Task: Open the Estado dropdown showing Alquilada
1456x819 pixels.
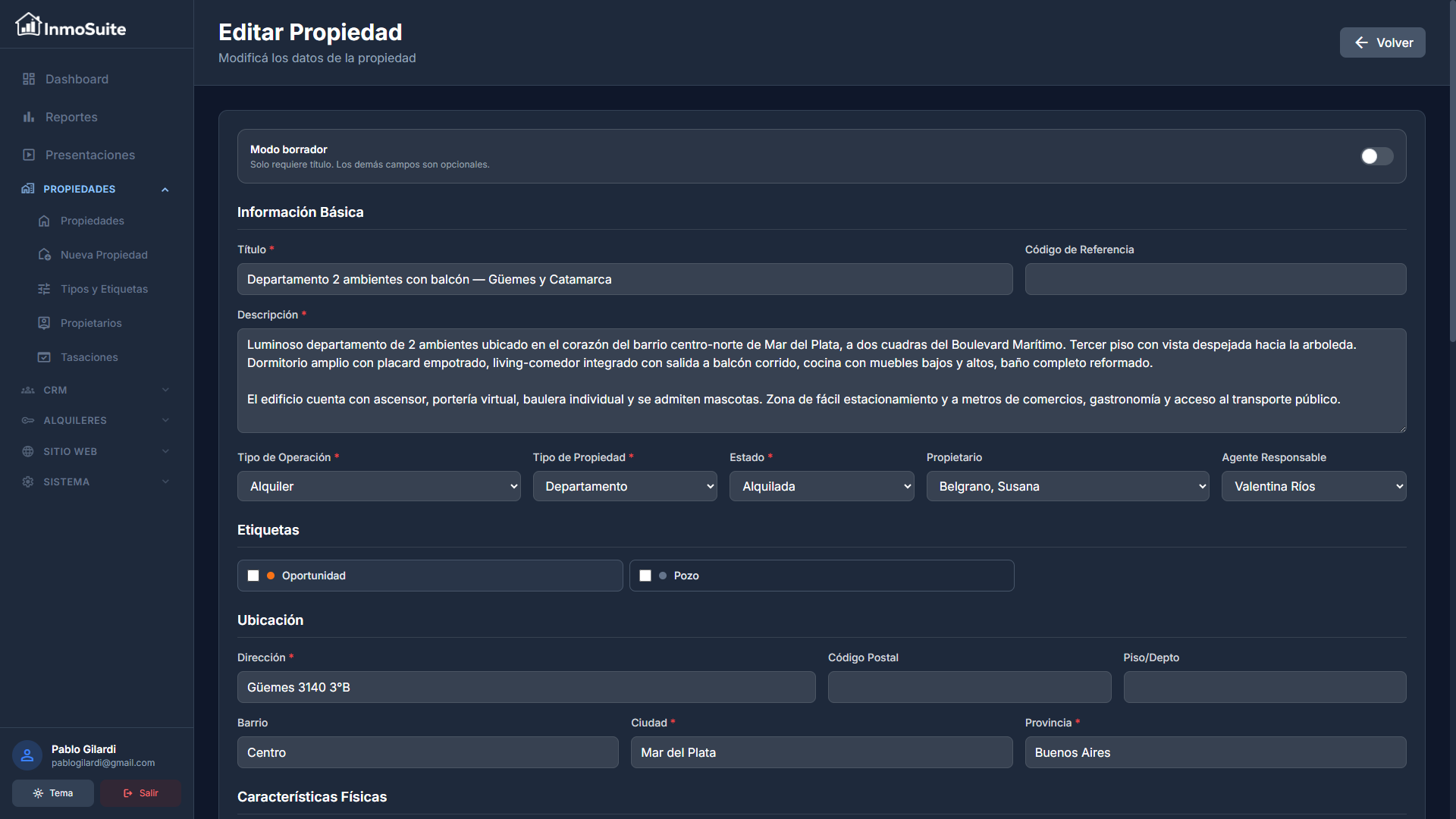Action: pyautogui.click(x=821, y=486)
